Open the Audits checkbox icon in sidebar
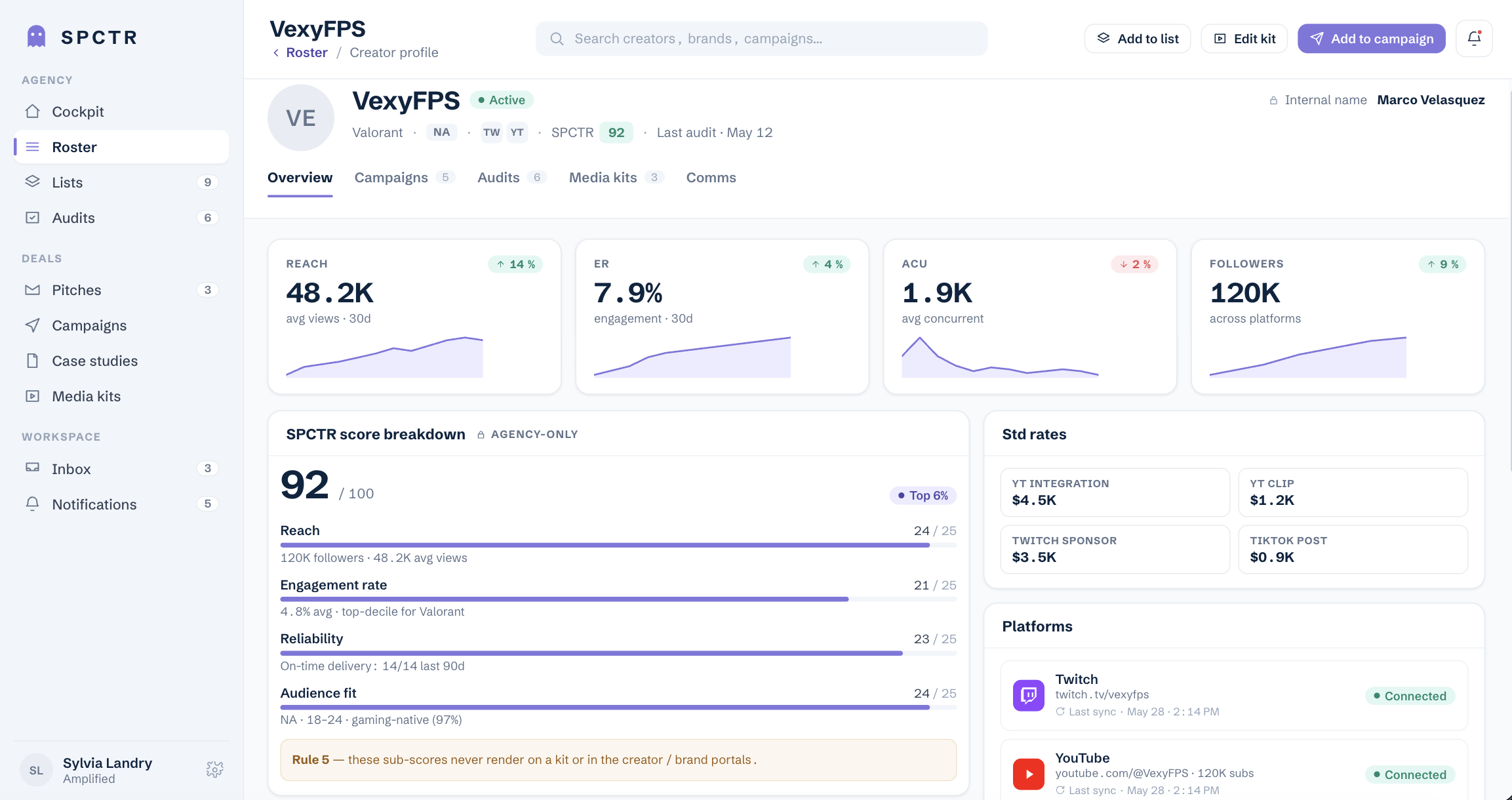The image size is (1512, 800). [33, 217]
